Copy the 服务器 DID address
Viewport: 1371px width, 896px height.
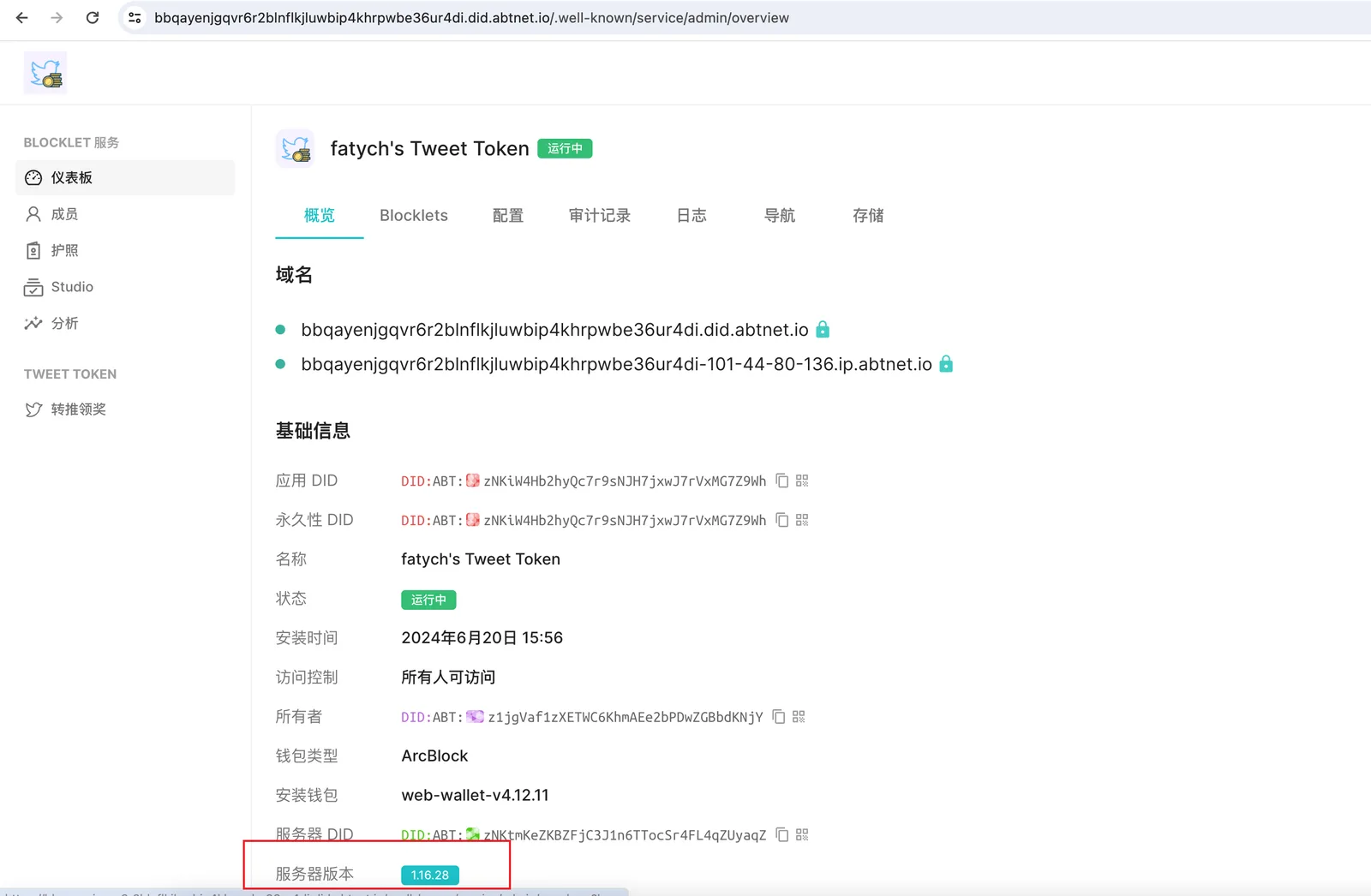[x=782, y=834]
